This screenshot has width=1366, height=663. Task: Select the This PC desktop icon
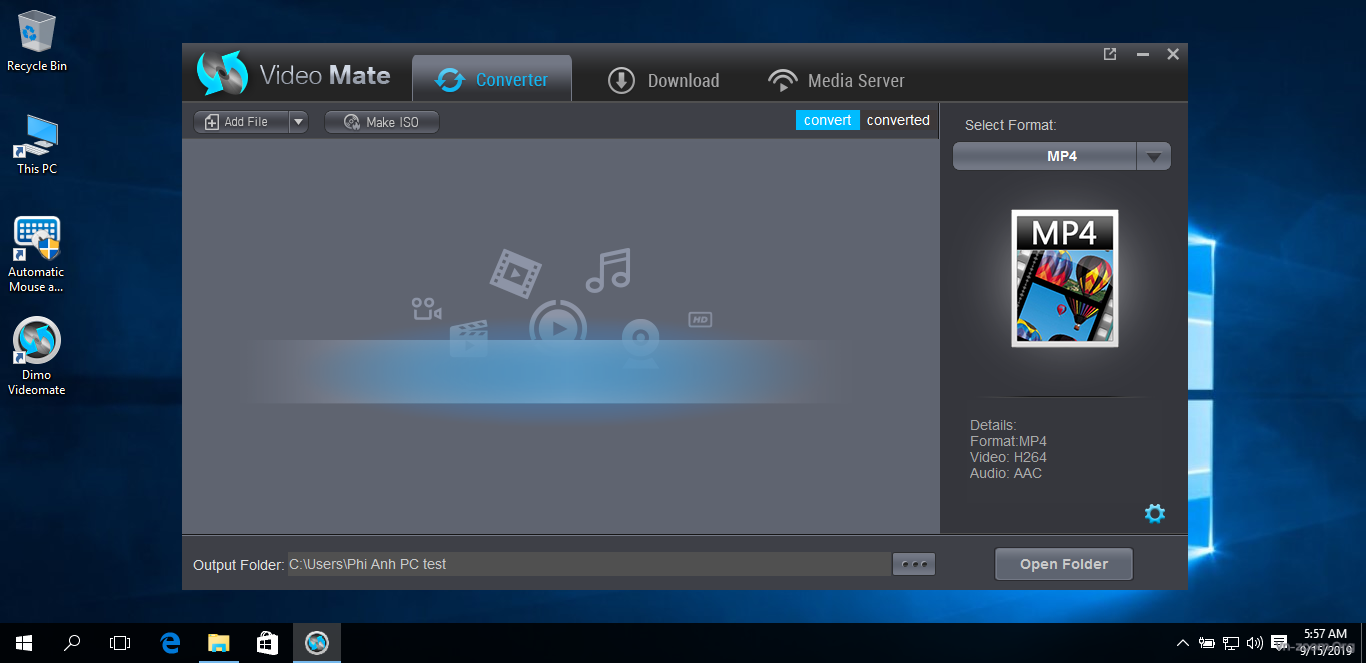pyautogui.click(x=37, y=145)
